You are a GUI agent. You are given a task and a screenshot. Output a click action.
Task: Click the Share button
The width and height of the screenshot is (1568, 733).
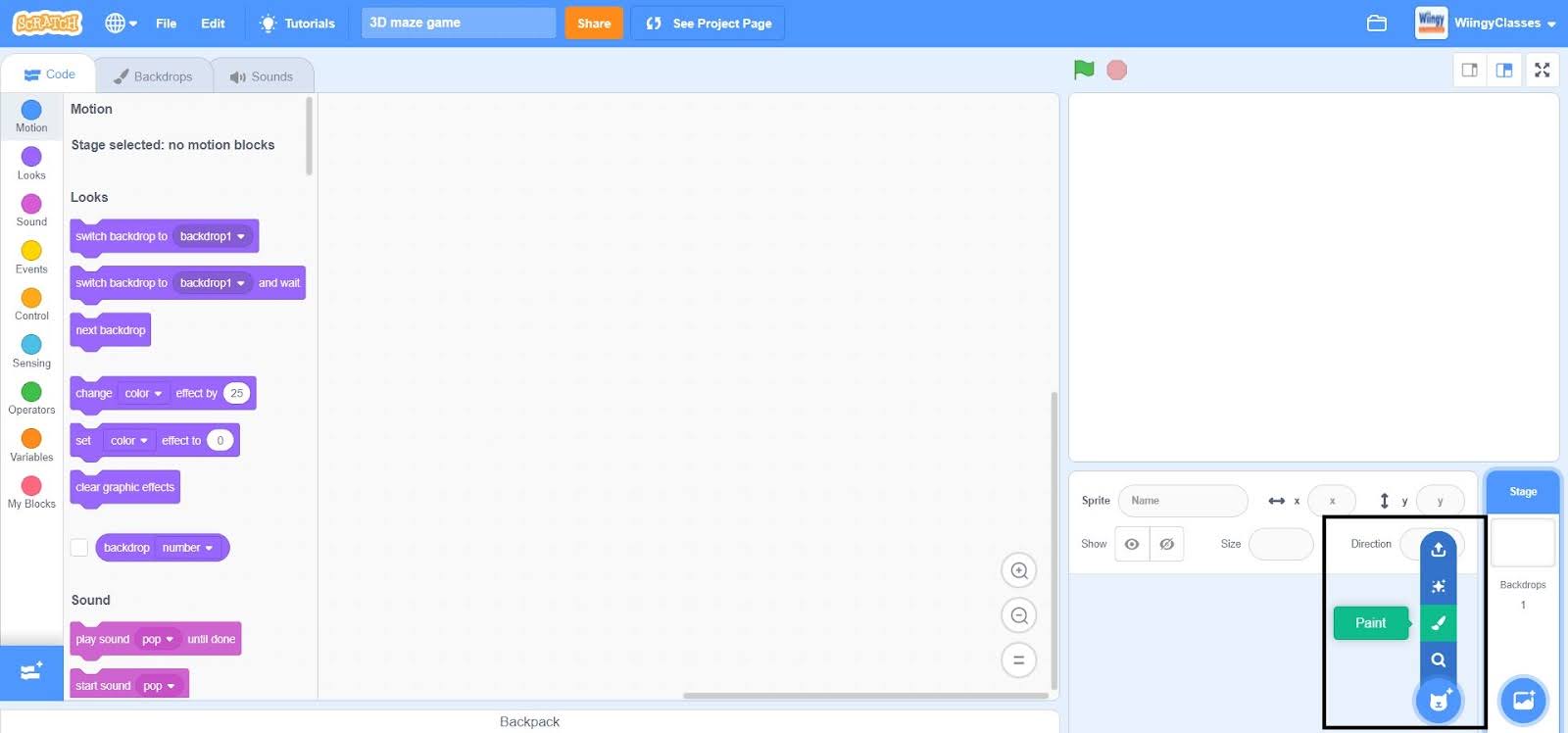coord(594,23)
